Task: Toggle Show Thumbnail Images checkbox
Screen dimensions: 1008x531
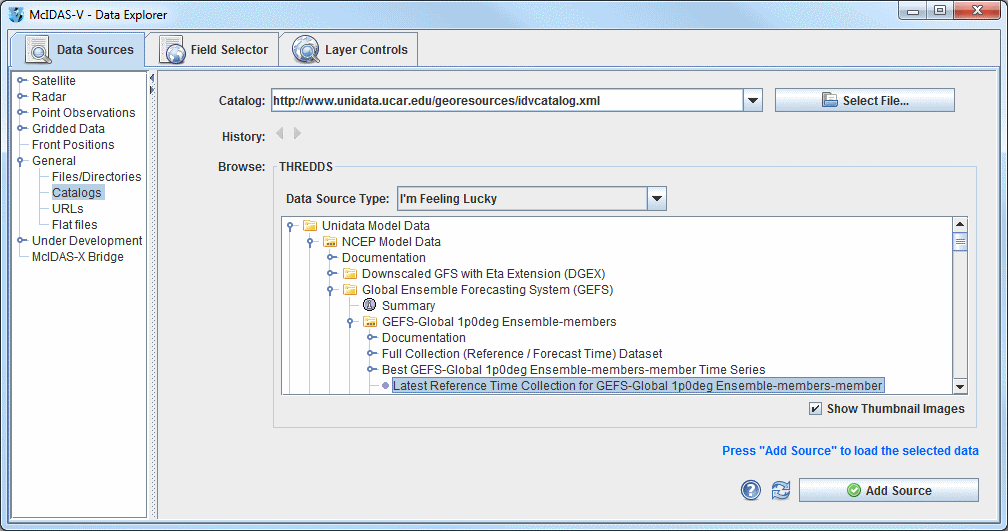Action: (x=815, y=409)
